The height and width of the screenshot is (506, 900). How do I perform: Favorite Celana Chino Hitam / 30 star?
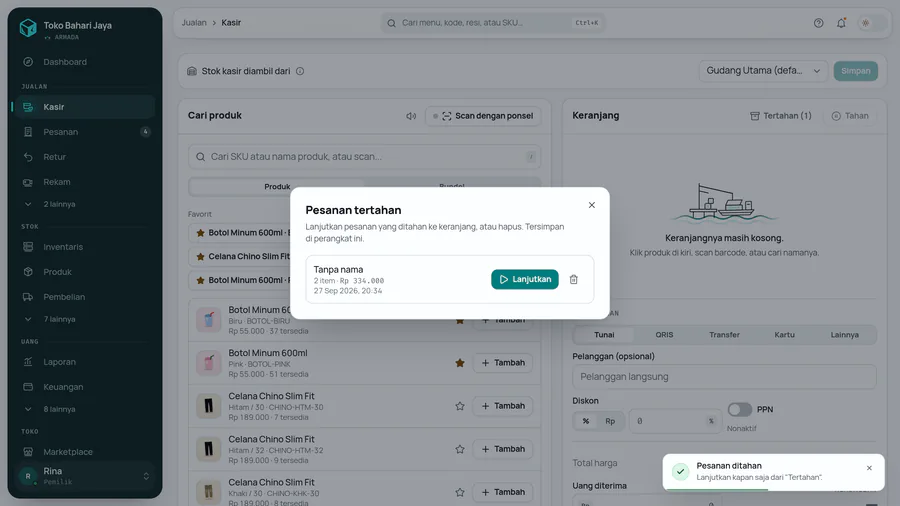coord(460,406)
